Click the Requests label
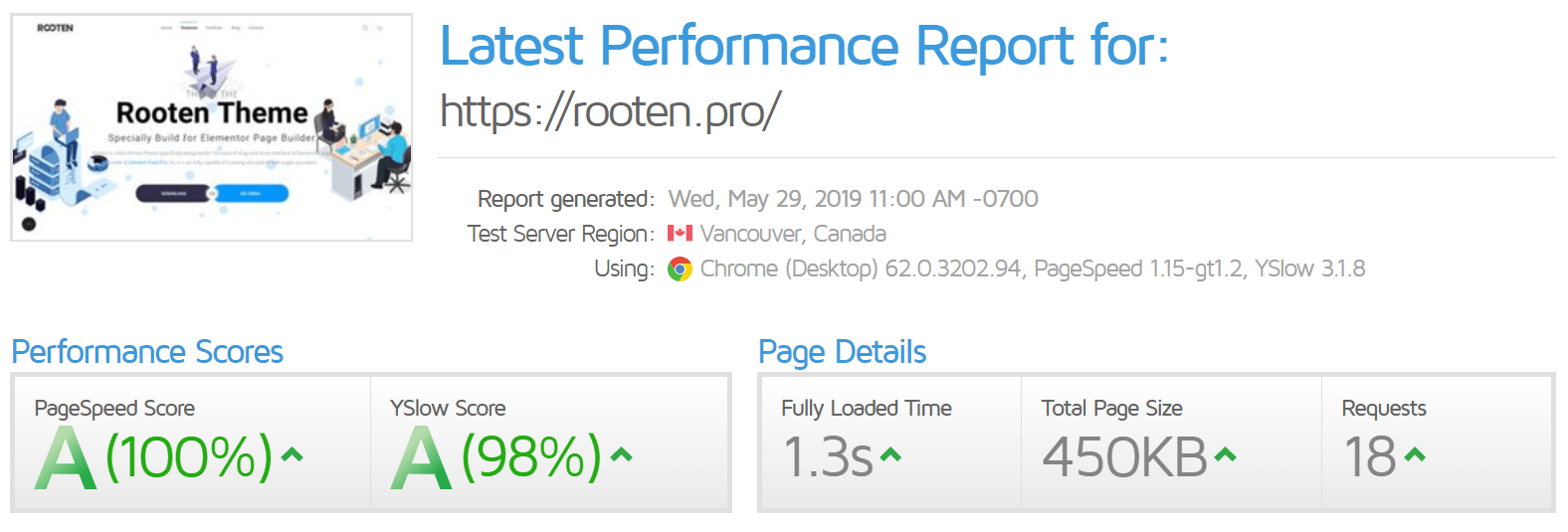The image size is (1568, 532). (x=1383, y=408)
